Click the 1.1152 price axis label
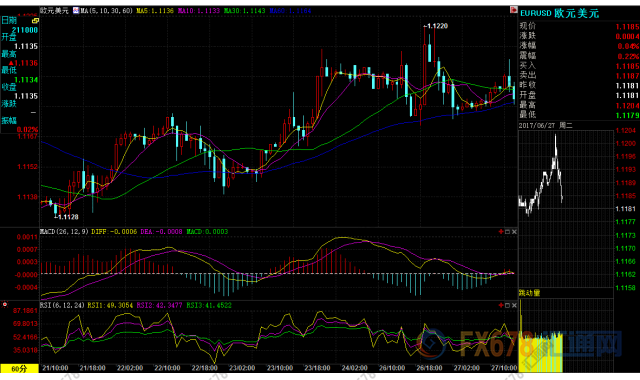Image resolution: width=640 pixels, height=380 pixels. coord(27,167)
